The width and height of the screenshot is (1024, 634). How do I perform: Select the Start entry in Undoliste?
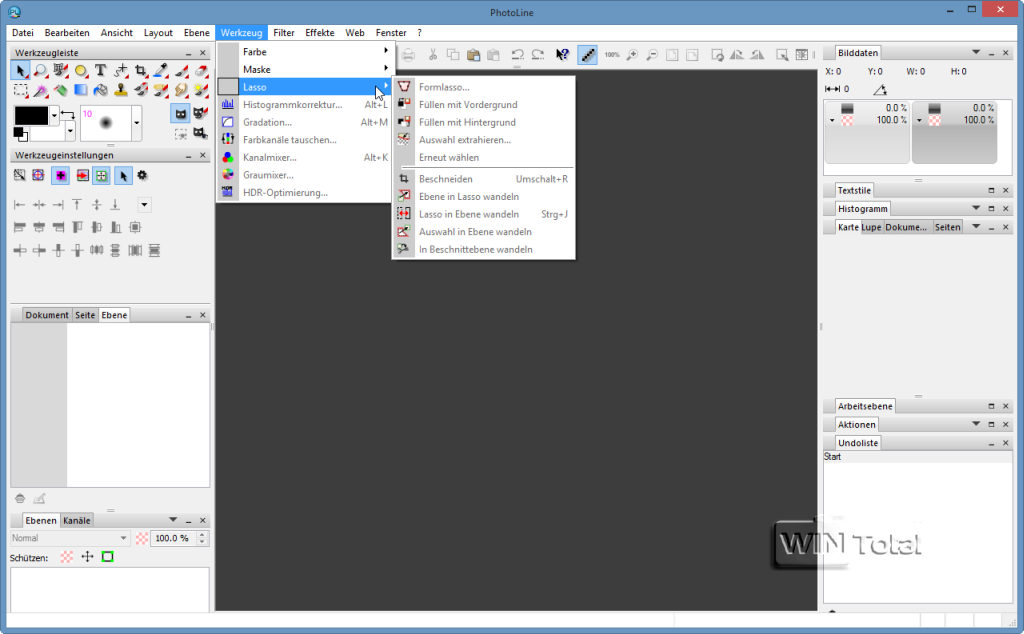pos(918,456)
